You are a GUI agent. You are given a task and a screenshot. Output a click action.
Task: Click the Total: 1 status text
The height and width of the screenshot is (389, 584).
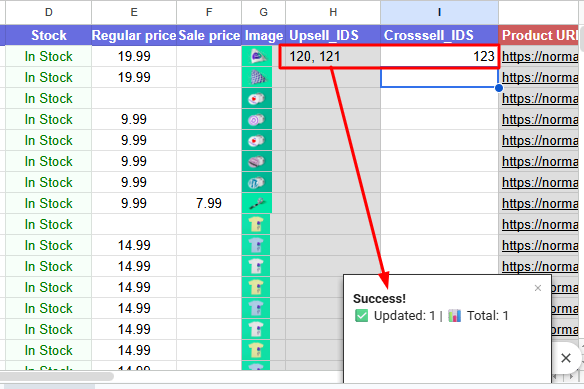point(488,316)
